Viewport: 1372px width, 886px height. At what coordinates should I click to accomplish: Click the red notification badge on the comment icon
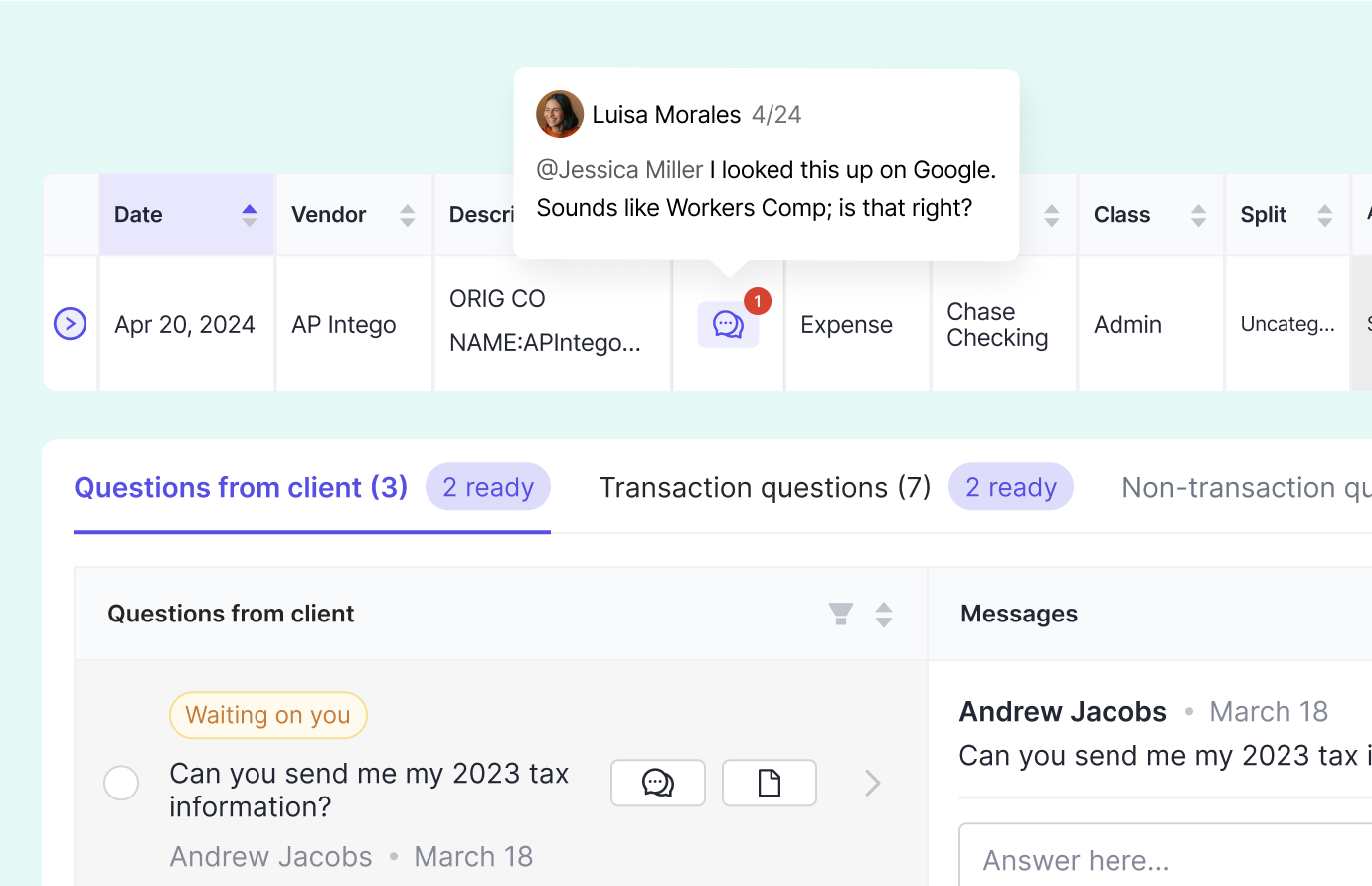tap(758, 301)
